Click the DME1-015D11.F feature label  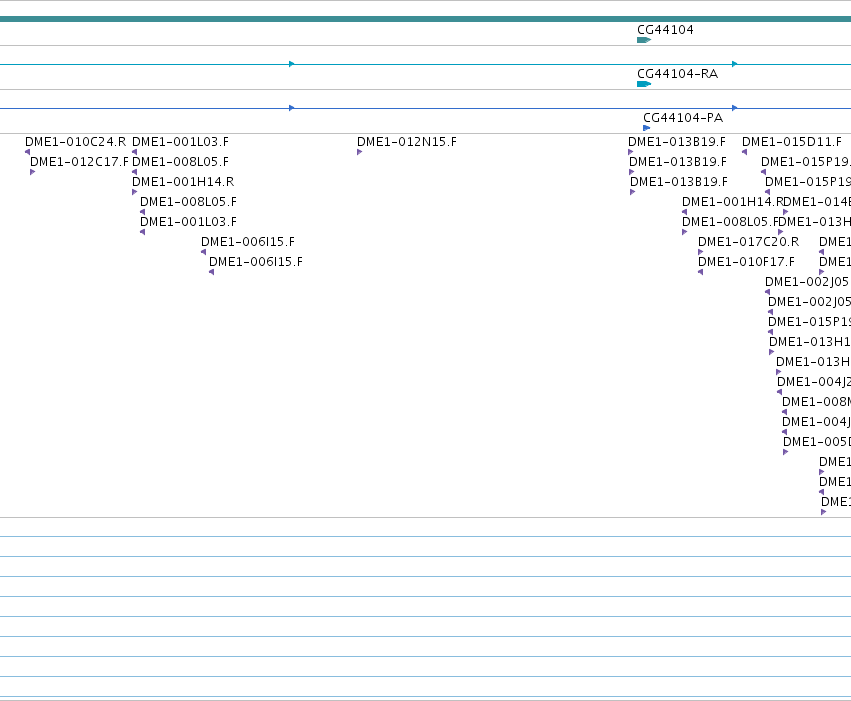791,142
